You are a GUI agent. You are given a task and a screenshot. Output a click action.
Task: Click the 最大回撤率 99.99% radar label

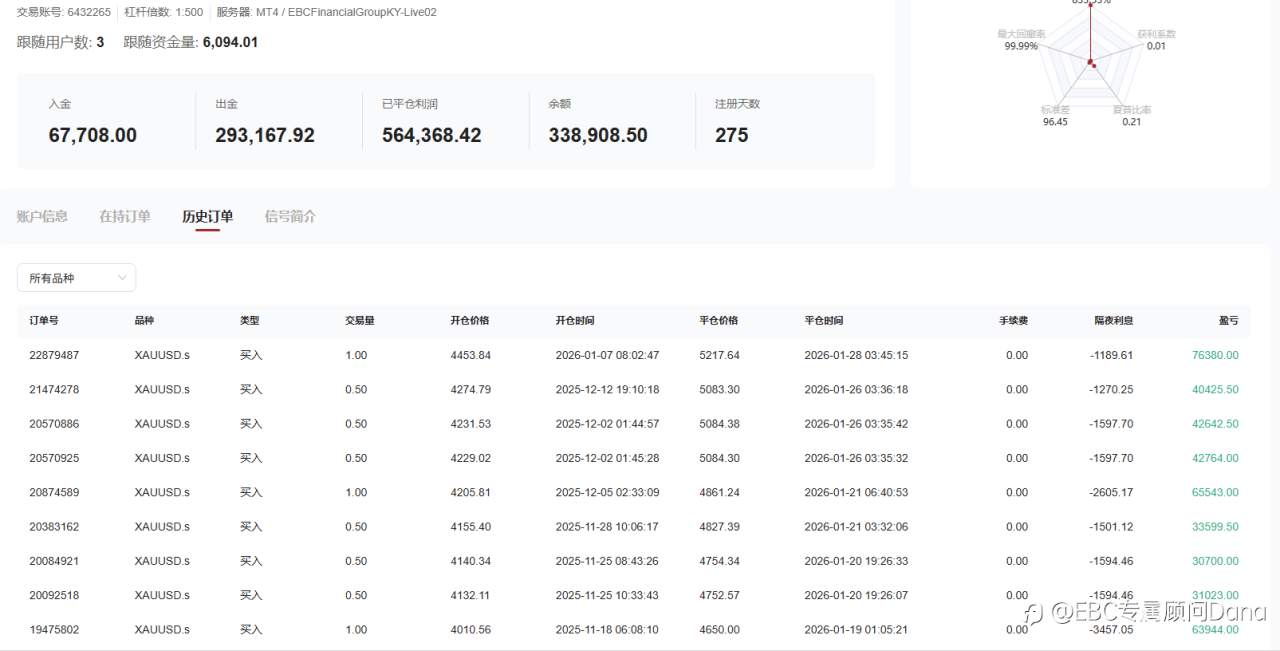point(1021,39)
